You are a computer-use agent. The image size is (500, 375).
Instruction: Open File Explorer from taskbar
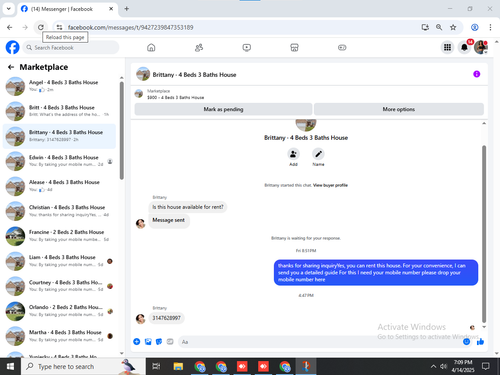(178, 366)
